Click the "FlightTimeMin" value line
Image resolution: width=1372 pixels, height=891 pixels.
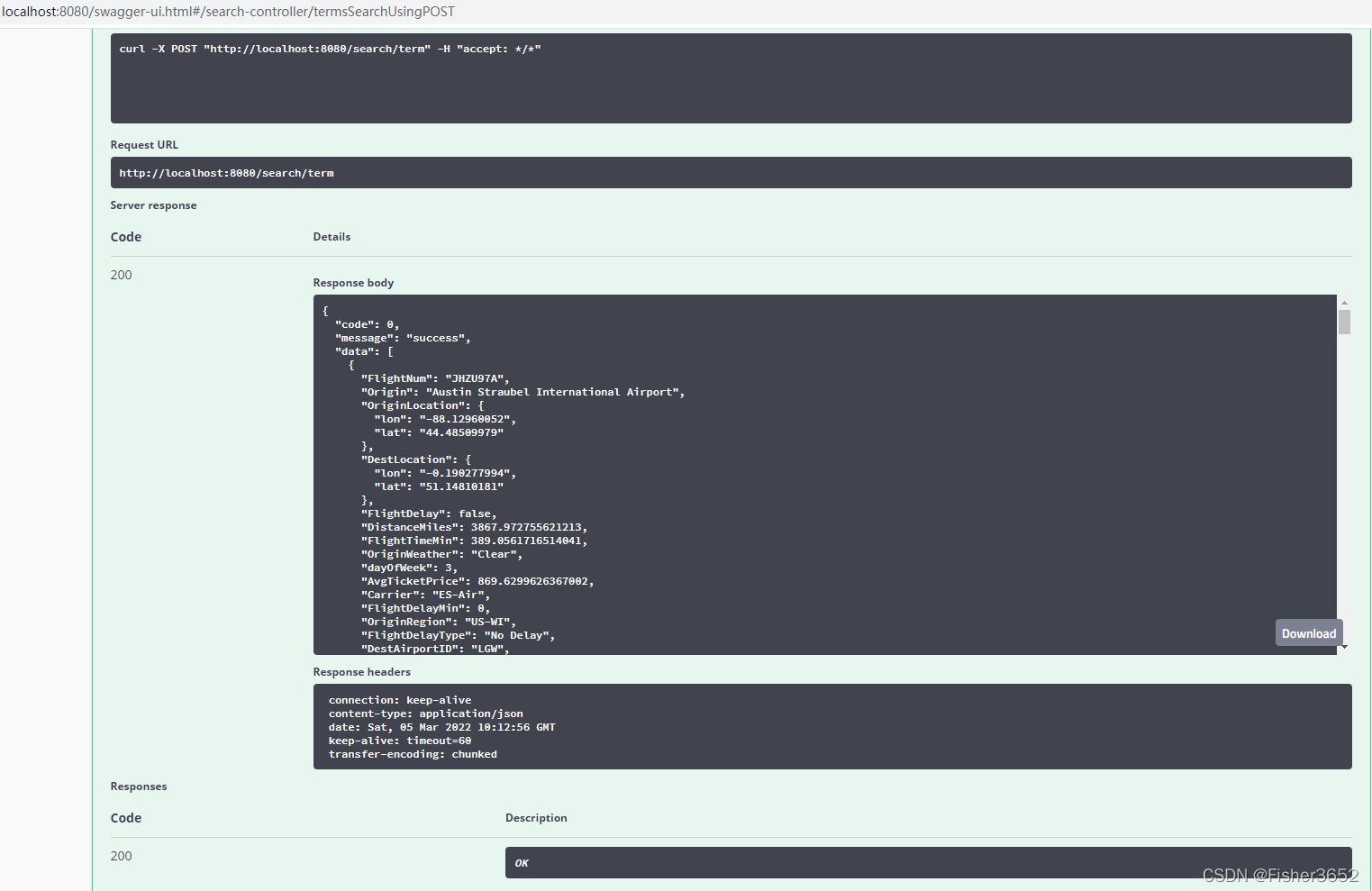point(474,541)
